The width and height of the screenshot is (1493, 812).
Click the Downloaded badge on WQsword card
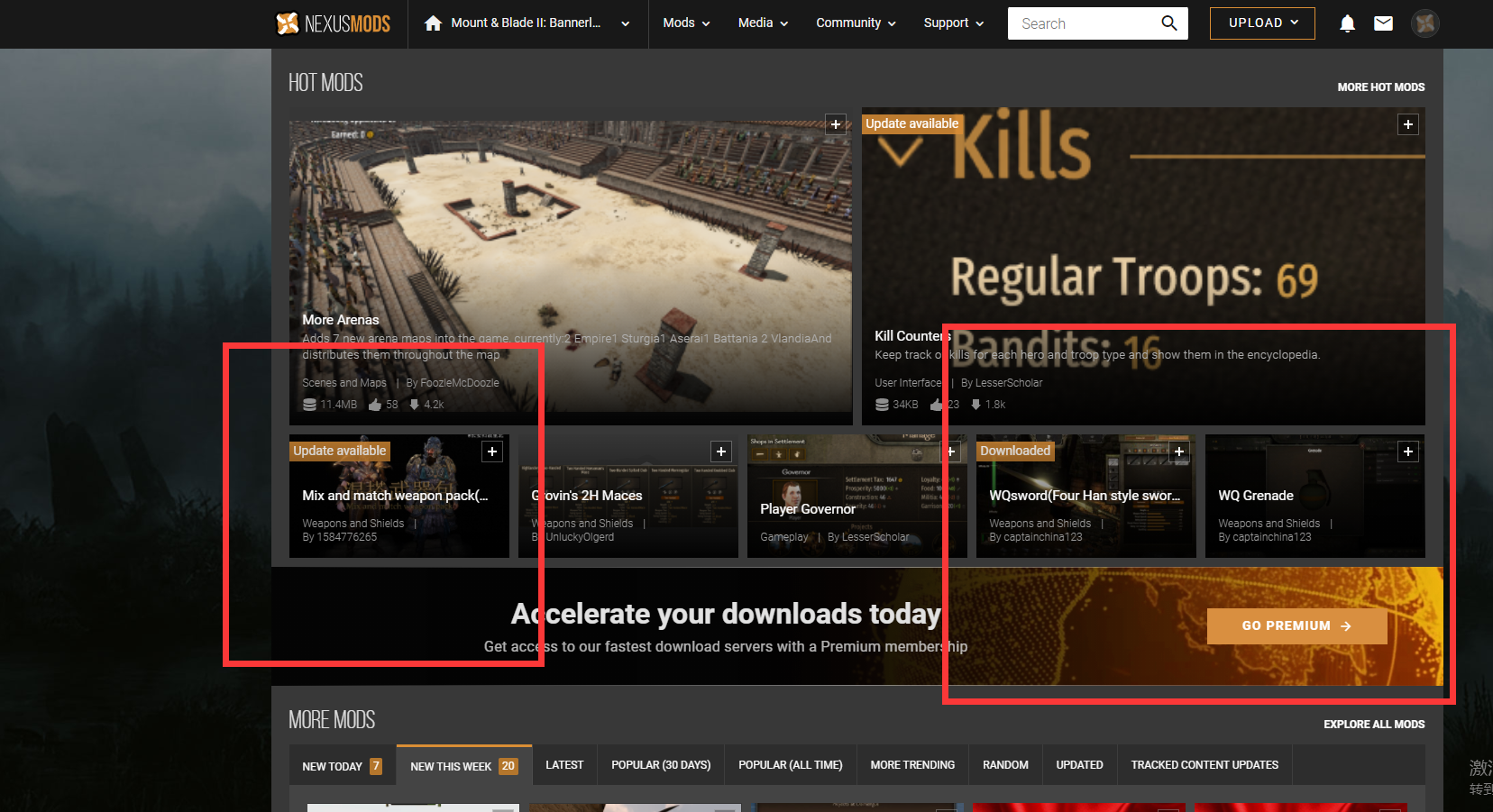[1015, 451]
